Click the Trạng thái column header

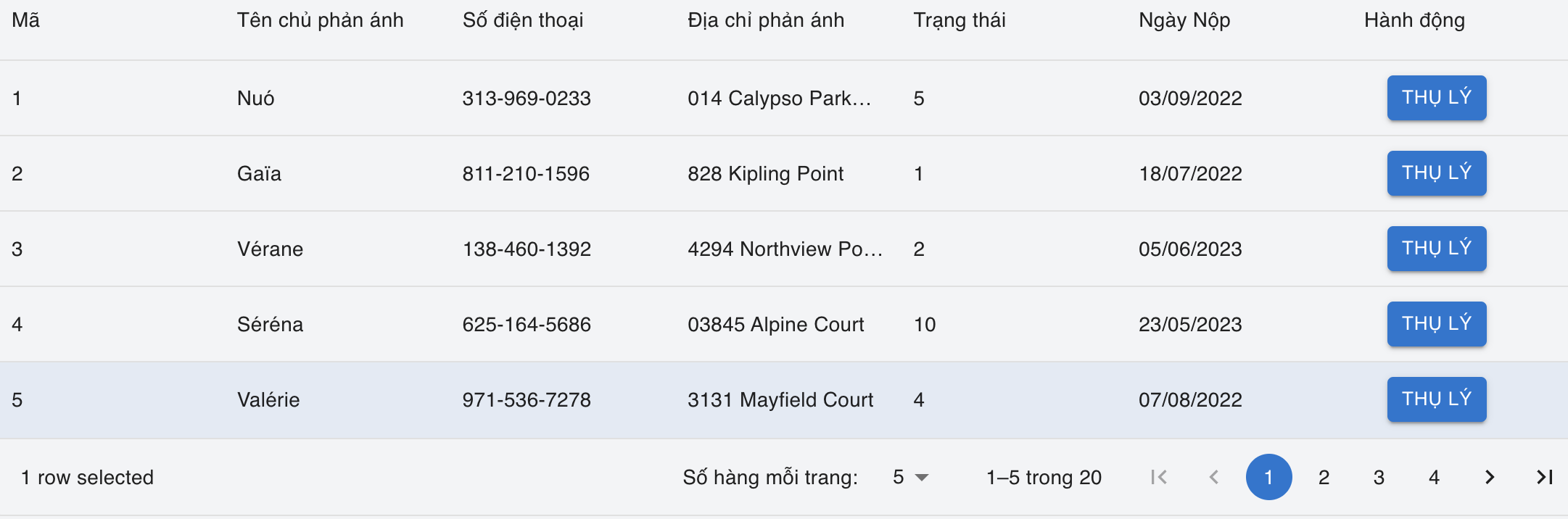pyautogui.click(x=961, y=20)
